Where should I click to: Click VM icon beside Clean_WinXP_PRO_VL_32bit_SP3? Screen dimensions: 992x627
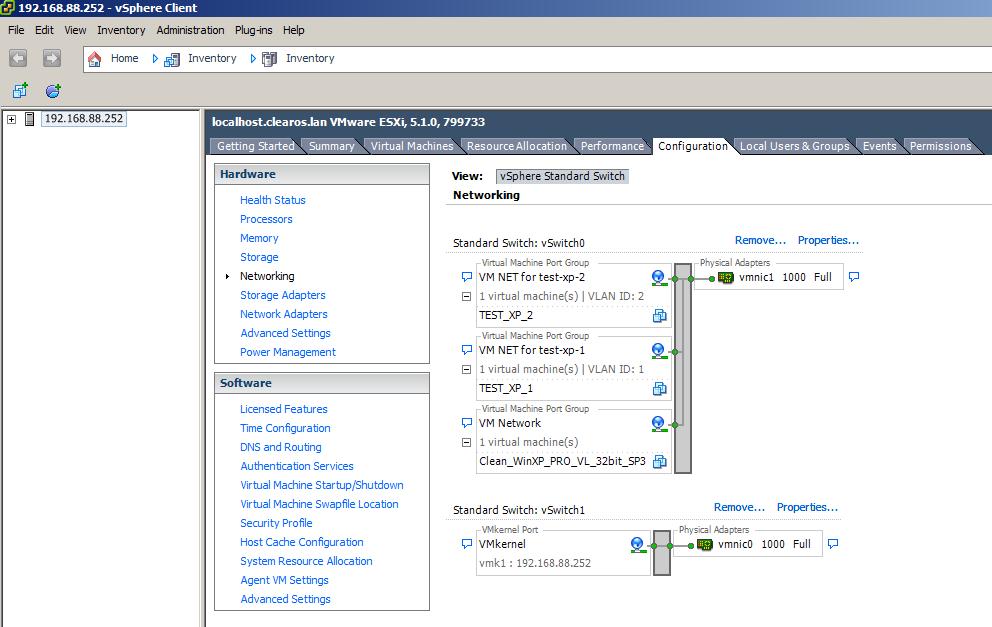(x=659, y=461)
